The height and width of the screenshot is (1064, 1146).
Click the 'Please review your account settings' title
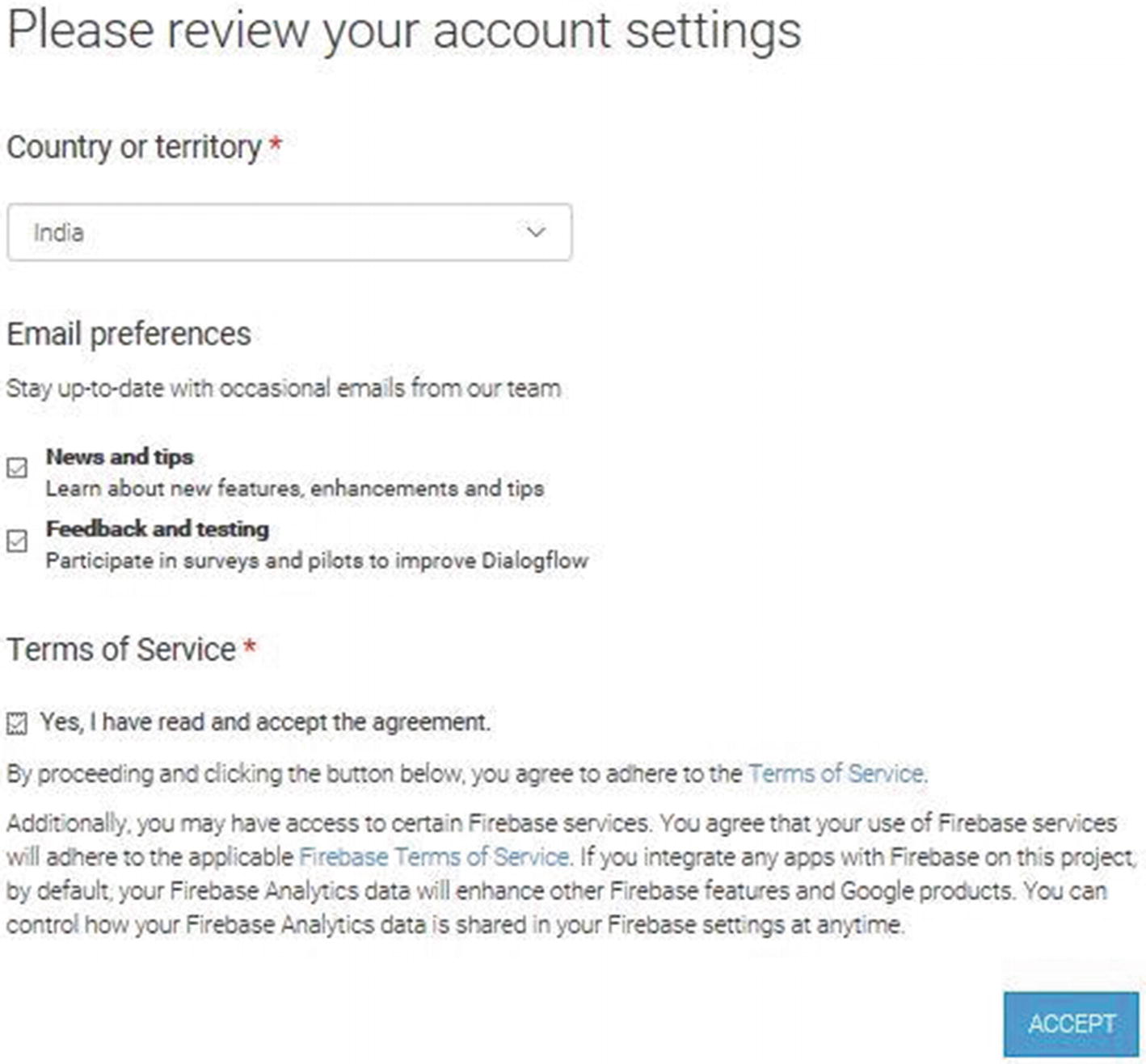[404, 31]
